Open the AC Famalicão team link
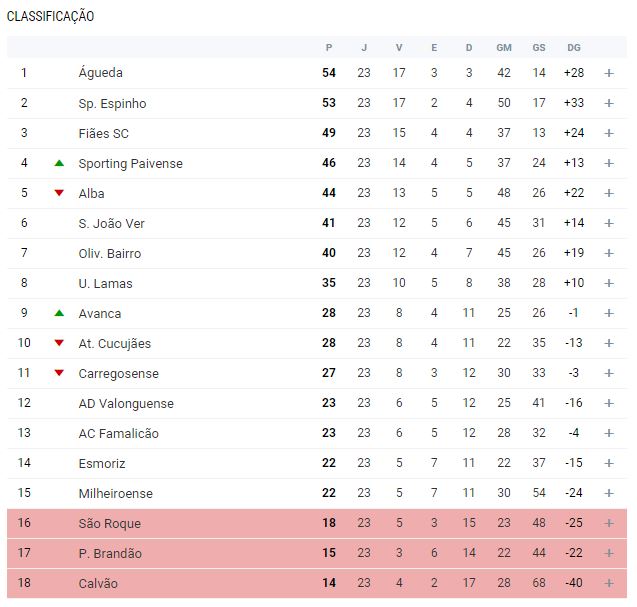The width and height of the screenshot is (637, 607). coord(118,433)
